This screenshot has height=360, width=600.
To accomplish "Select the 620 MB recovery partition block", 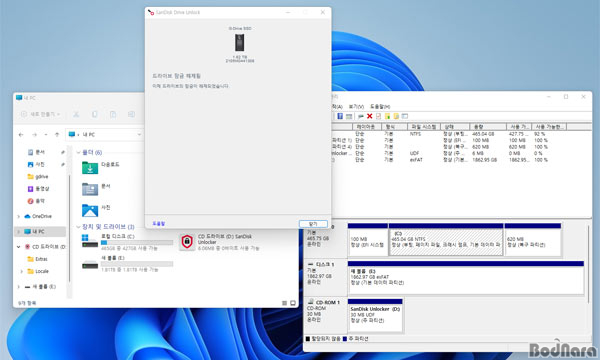I will point(533,240).
